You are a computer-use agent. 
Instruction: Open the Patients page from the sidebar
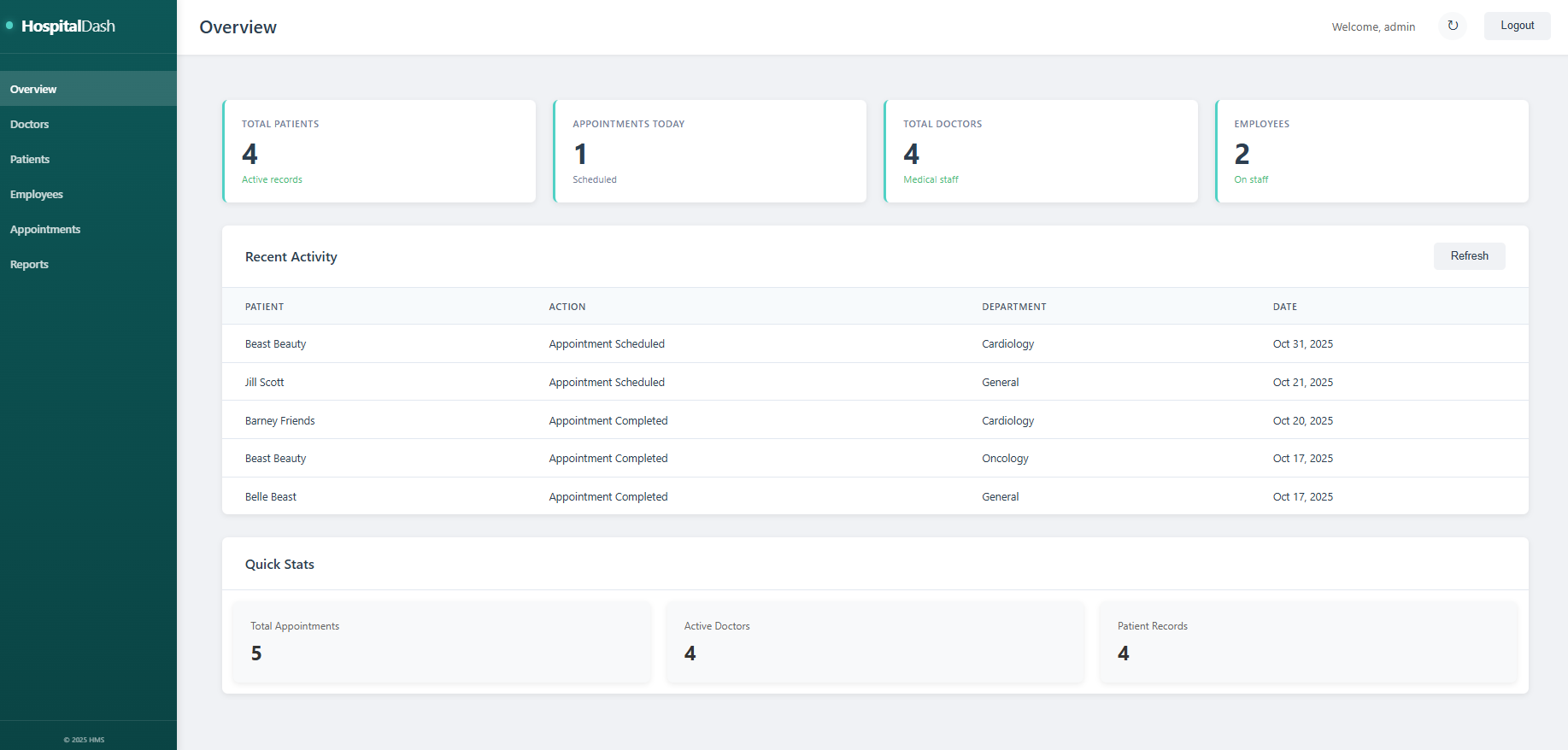coord(88,159)
